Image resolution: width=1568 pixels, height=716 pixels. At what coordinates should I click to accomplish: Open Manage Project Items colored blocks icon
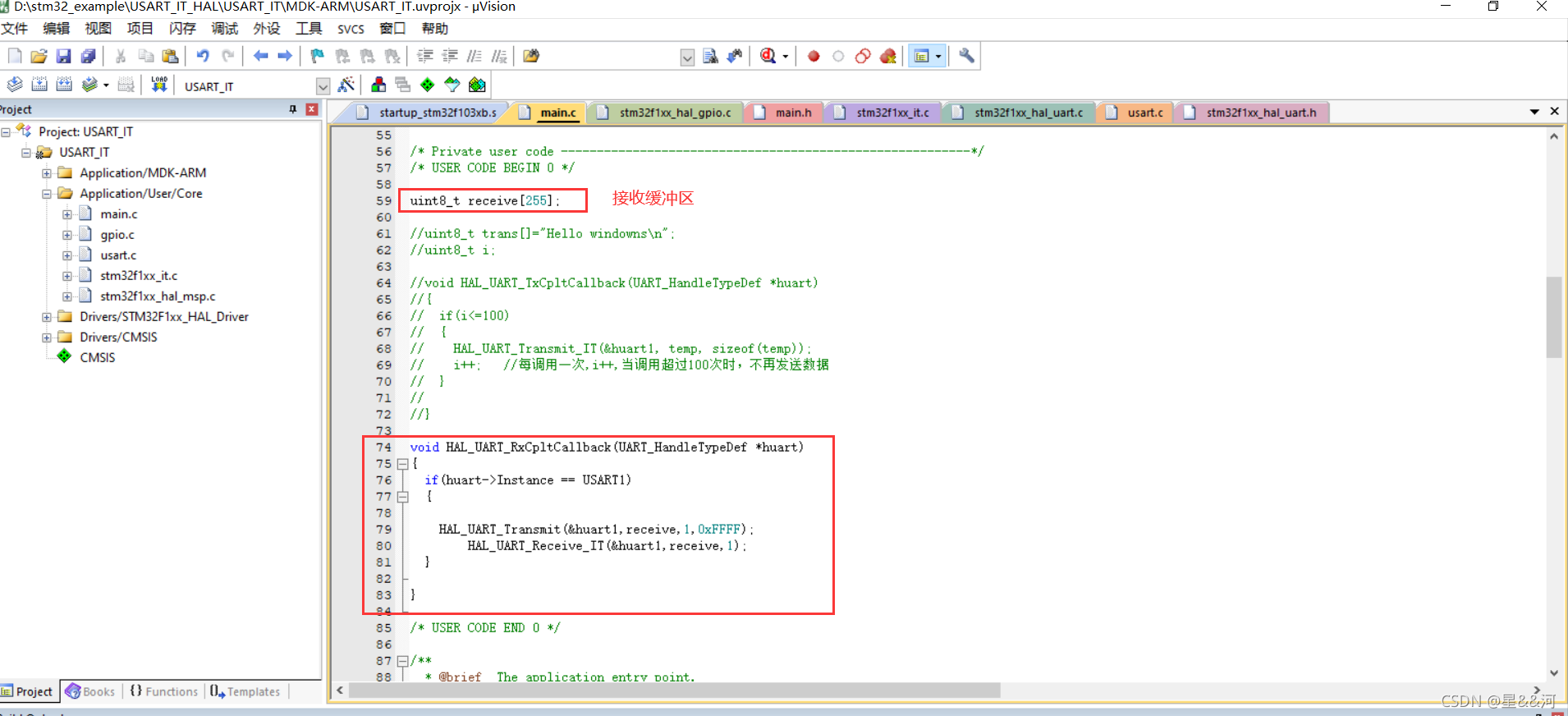[x=378, y=85]
